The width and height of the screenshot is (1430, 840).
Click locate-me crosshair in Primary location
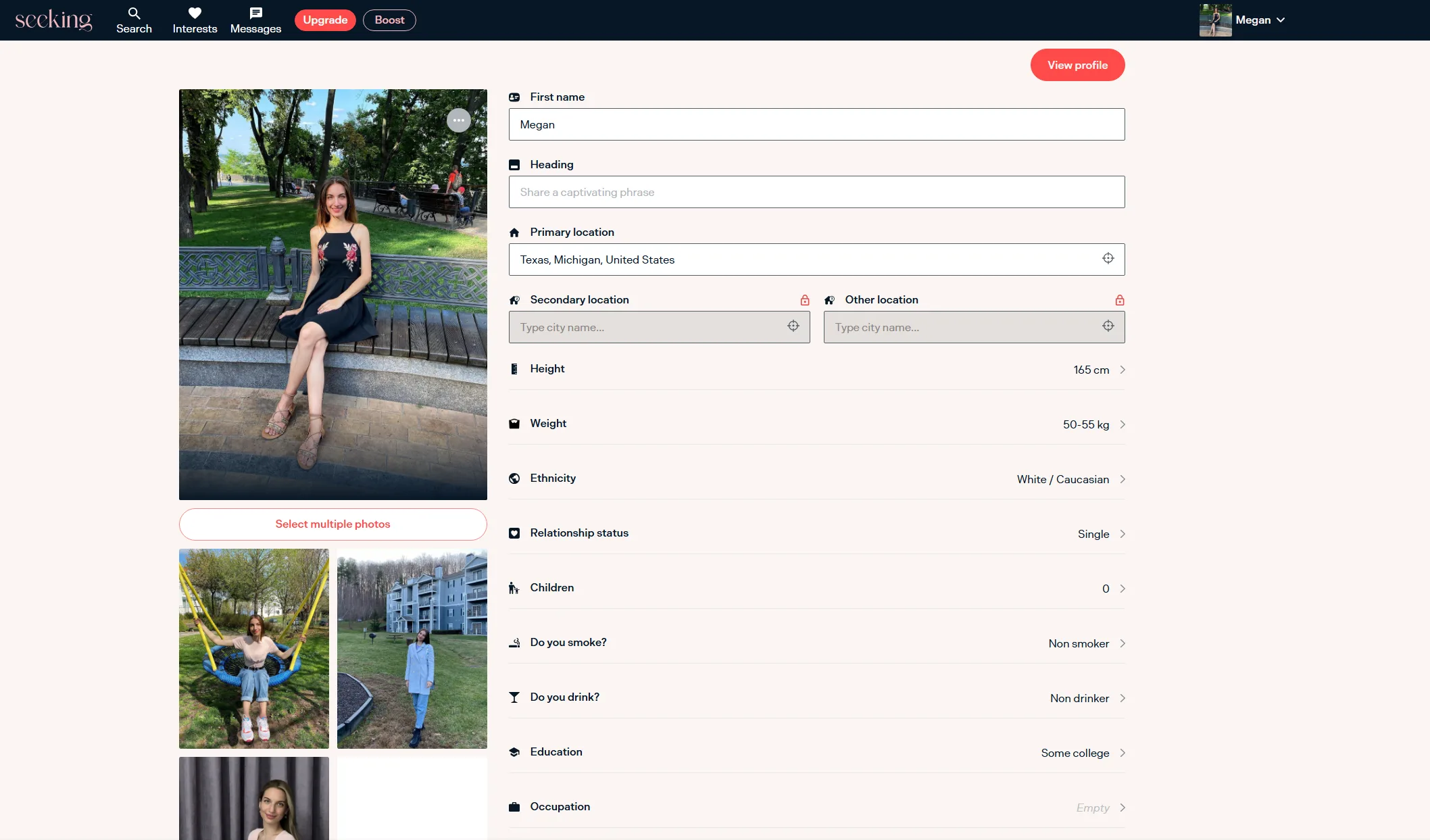[1108, 259]
